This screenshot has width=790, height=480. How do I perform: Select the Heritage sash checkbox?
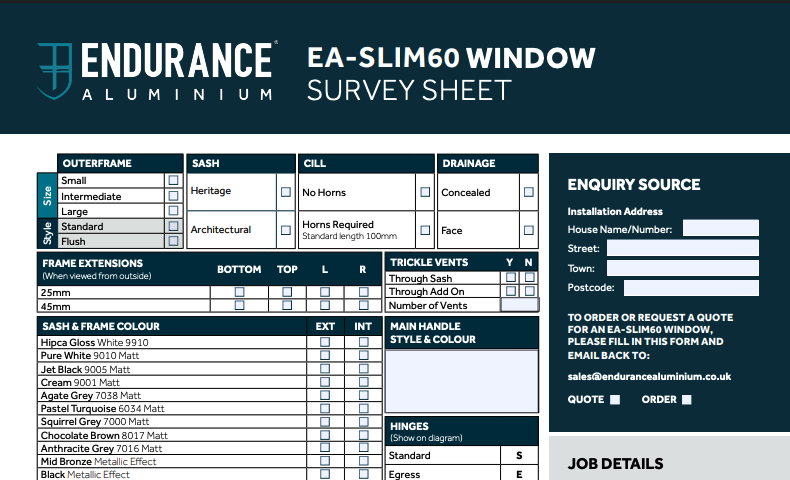[x=286, y=191]
